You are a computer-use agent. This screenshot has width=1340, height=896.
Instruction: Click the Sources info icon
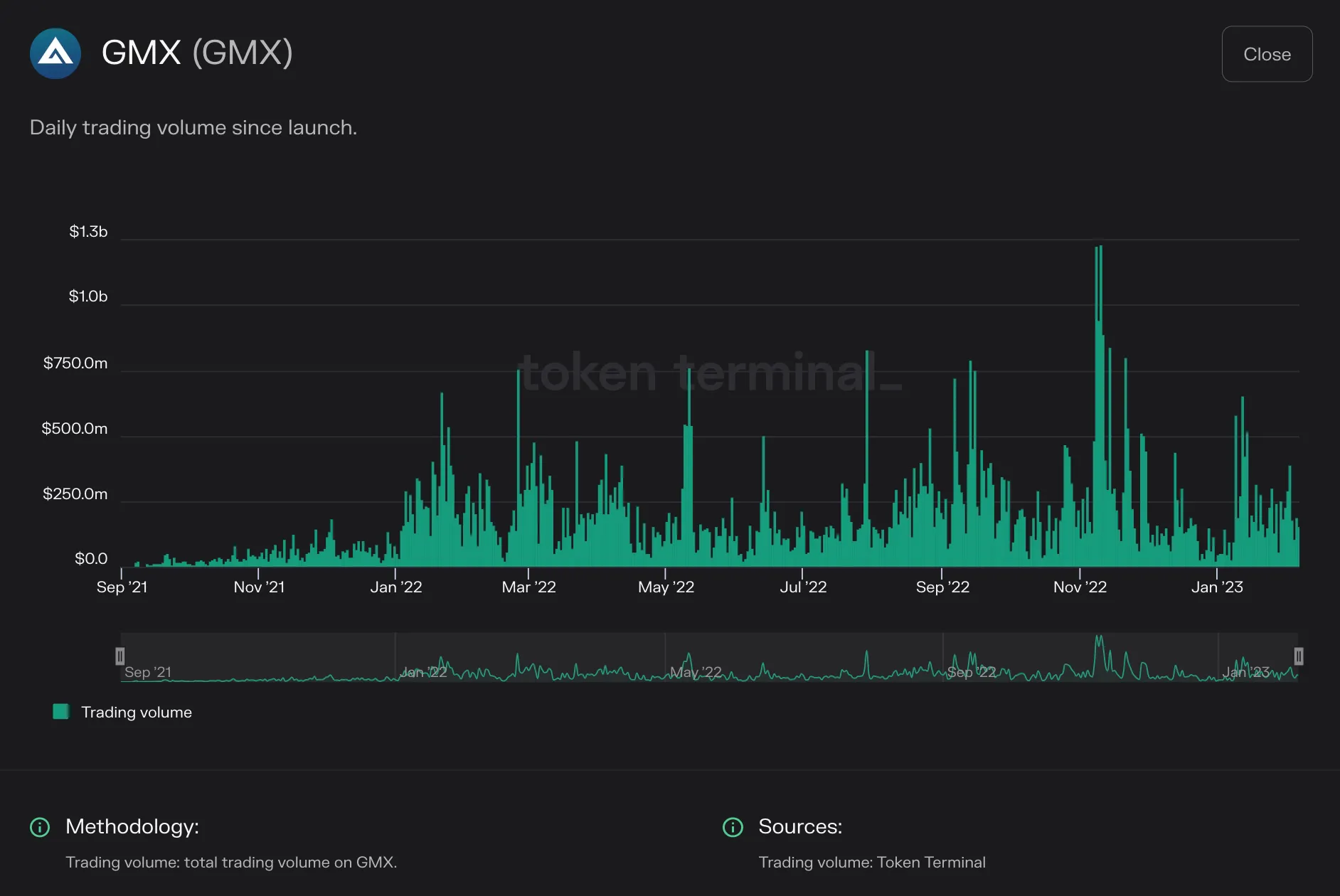click(x=733, y=827)
